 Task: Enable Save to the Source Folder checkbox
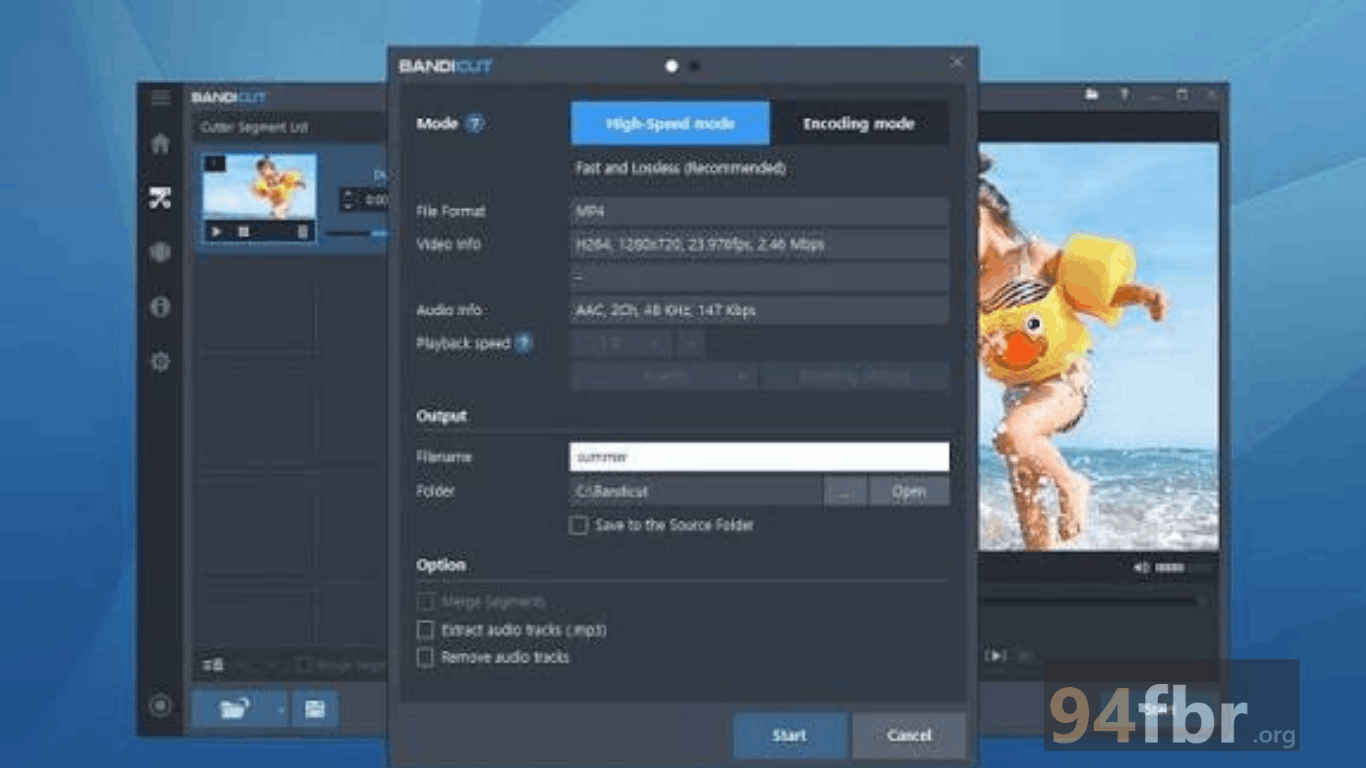tap(578, 525)
